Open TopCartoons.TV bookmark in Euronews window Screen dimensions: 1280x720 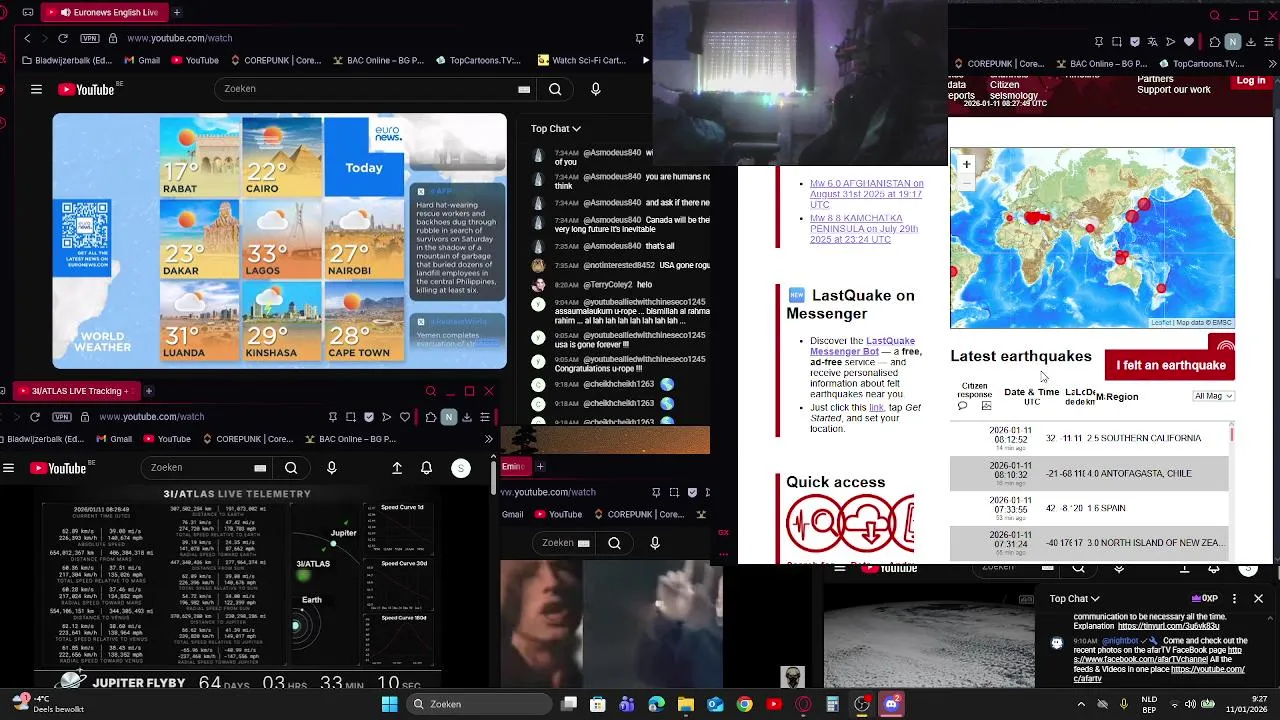[x=478, y=60]
